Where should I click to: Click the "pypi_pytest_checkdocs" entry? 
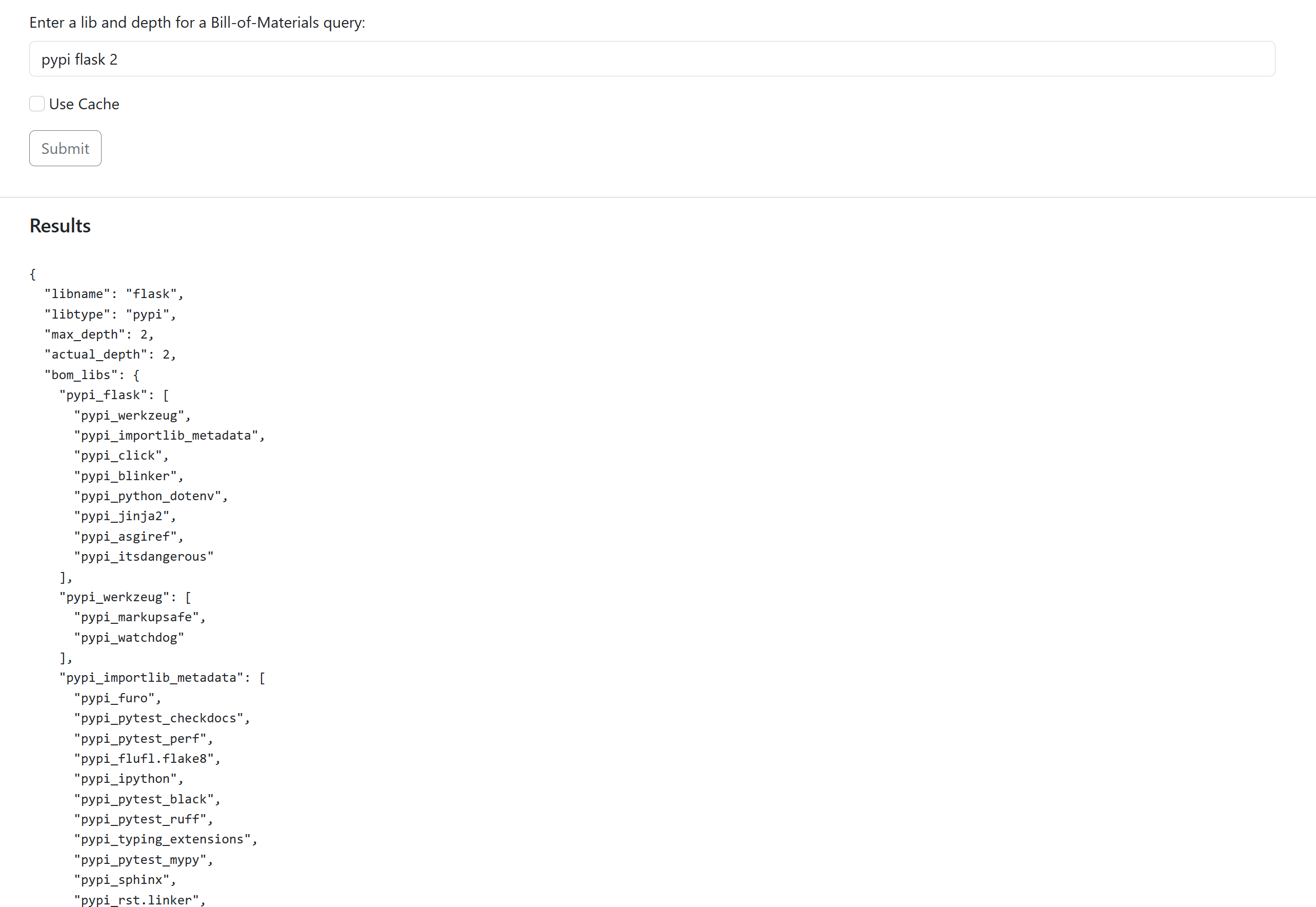coord(162,718)
